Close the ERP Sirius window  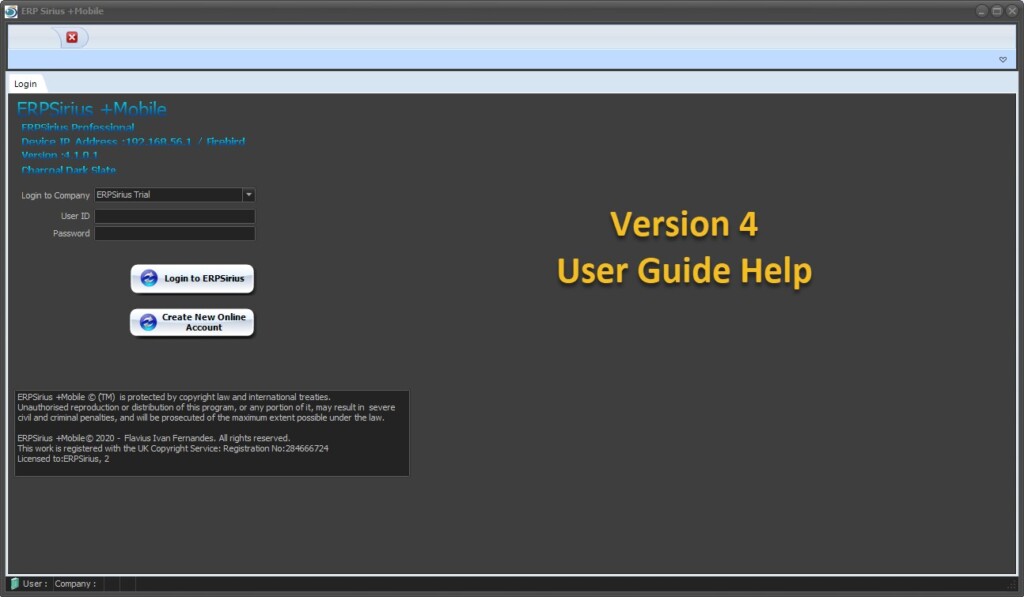[1012, 11]
